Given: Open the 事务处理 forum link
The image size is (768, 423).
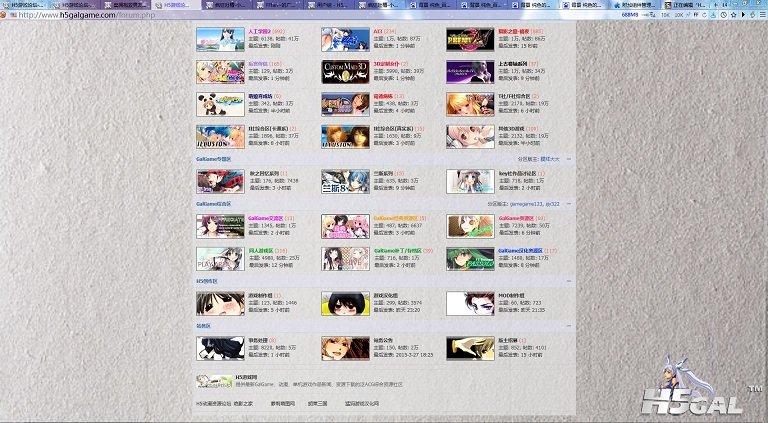Looking at the screenshot, I should click(258, 340).
